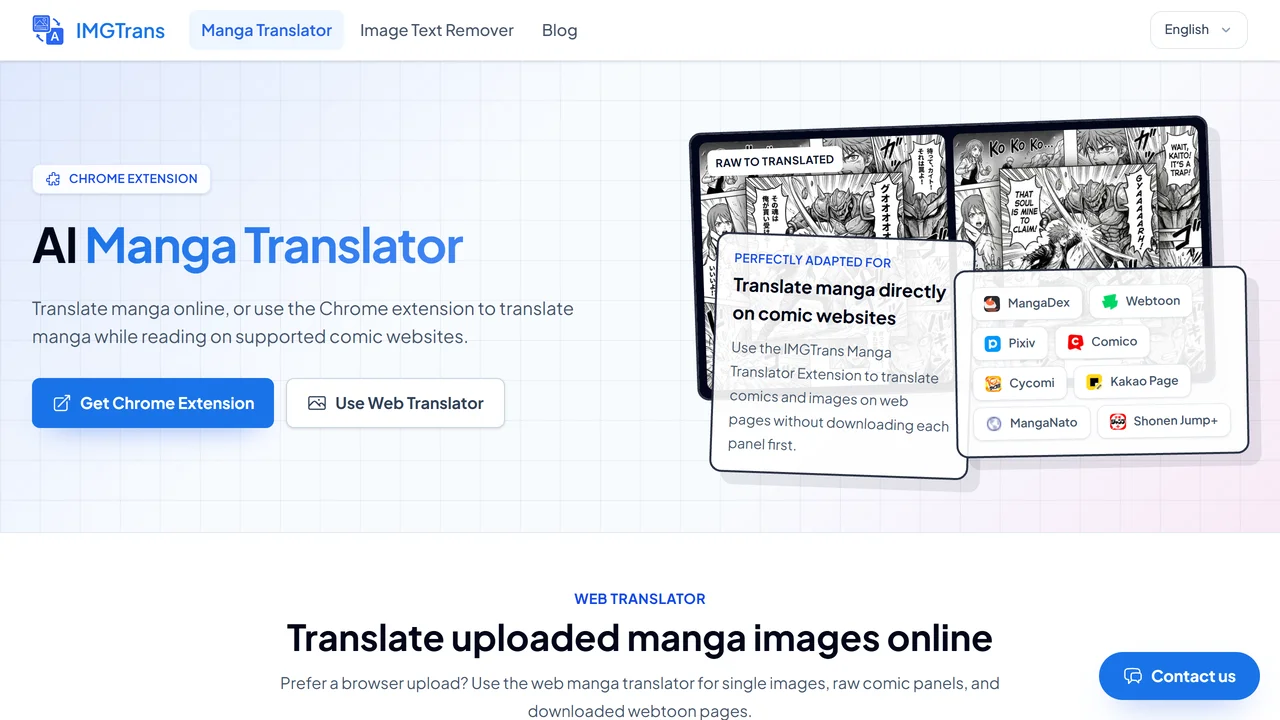
Task: Go to the Blog page
Action: click(559, 30)
